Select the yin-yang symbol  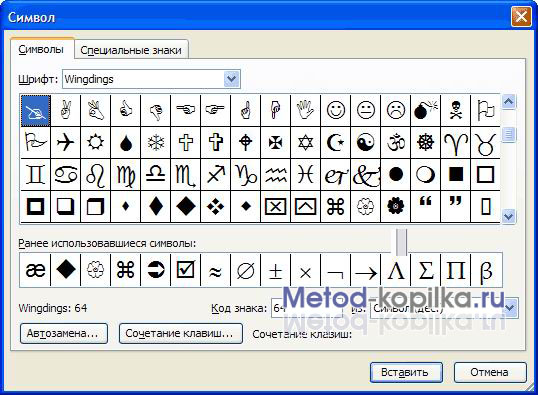[x=365, y=142]
